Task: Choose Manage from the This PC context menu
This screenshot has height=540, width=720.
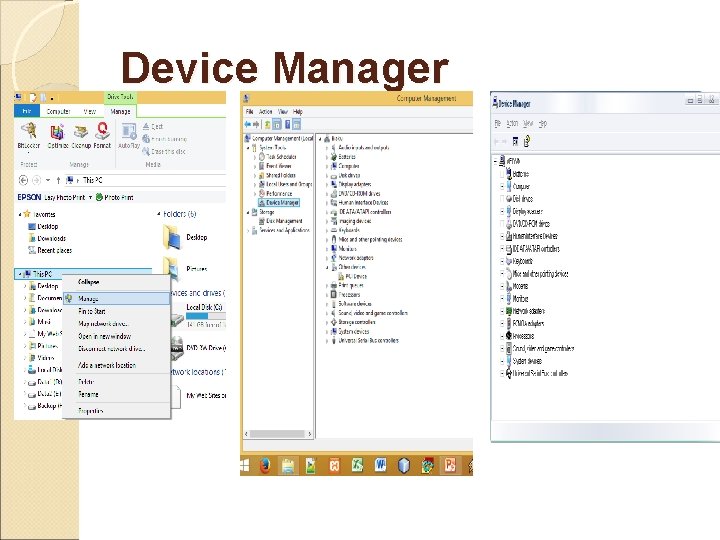Action: coord(117,298)
